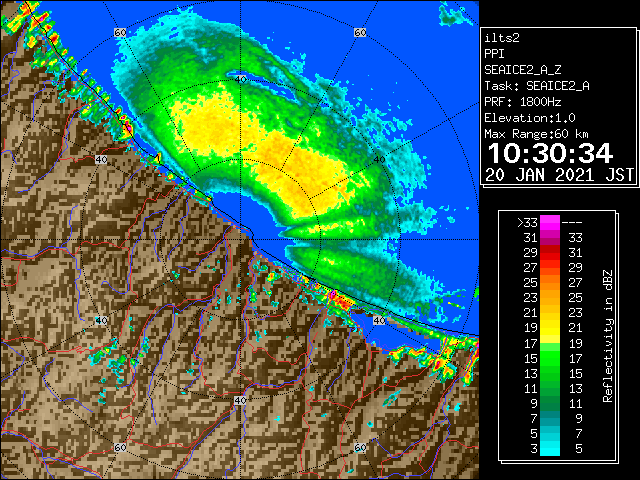Pick the red 29–31 dBZ legend swatch

pos(550,253)
